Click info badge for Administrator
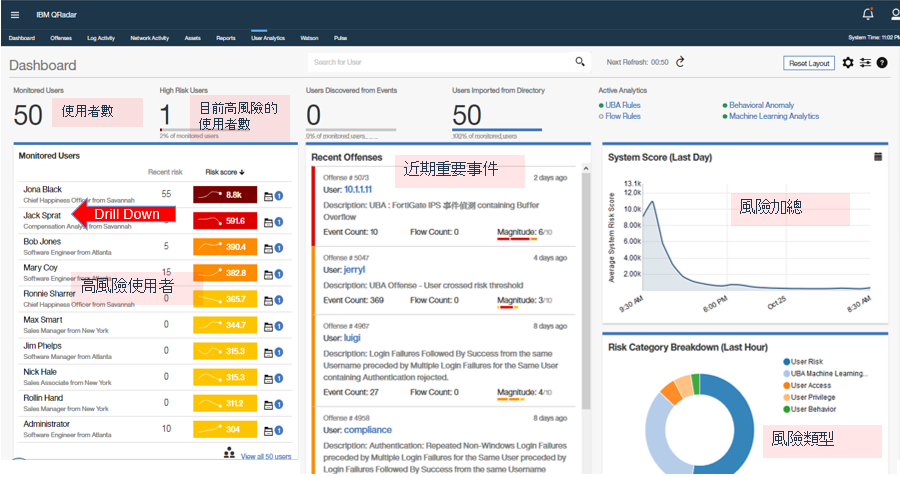 pos(279,431)
